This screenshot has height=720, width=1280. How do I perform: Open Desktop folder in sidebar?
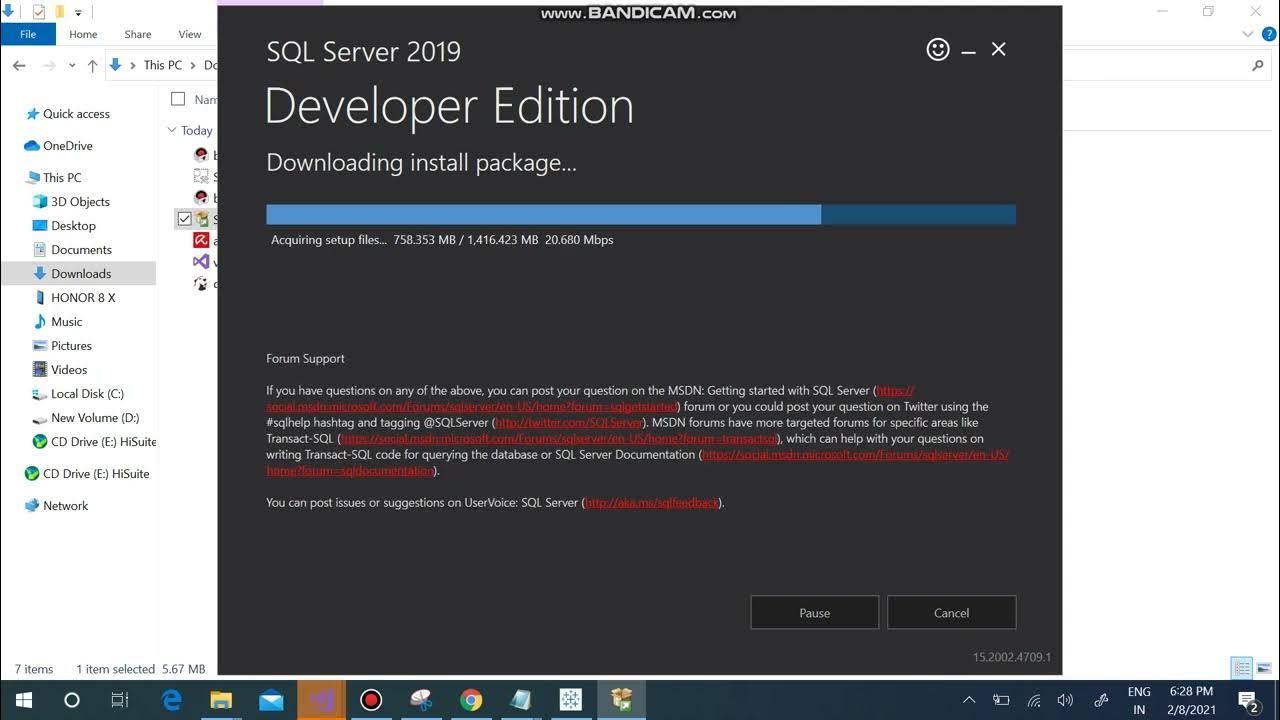pos(64,226)
